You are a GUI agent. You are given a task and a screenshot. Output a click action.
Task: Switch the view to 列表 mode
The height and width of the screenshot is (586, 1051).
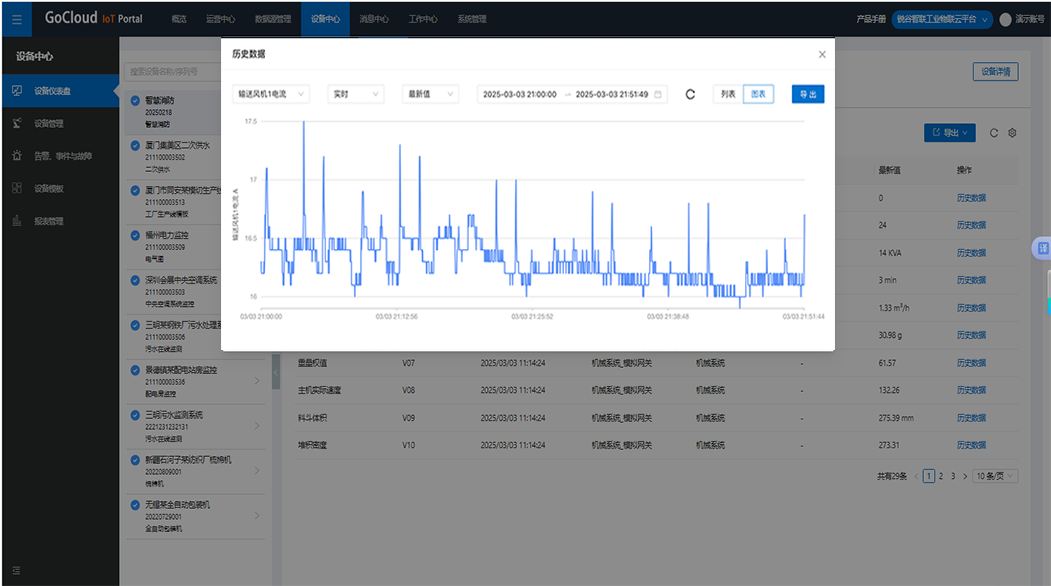pos(728,94)
